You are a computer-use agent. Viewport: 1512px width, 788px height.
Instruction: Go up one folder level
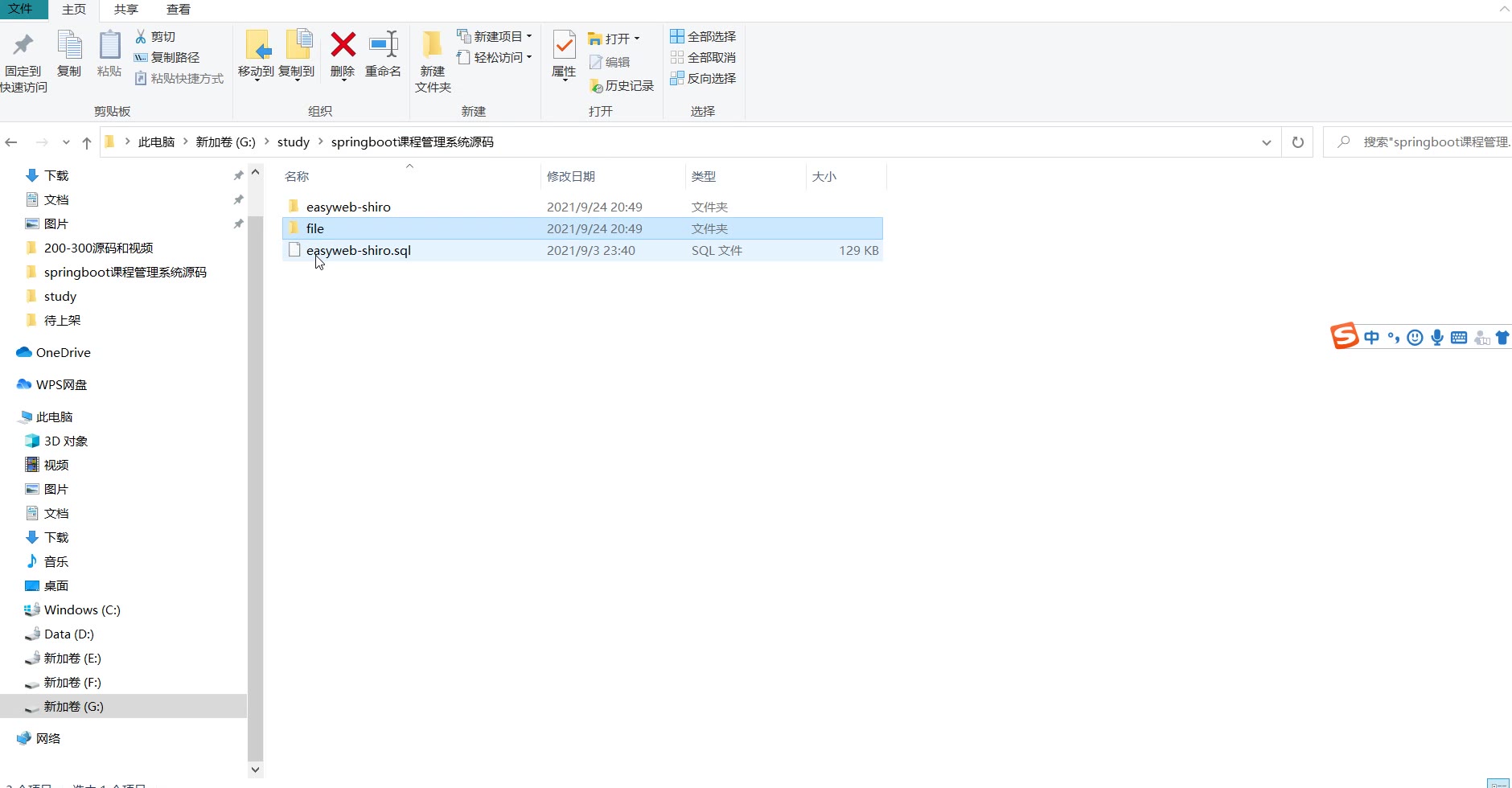point(87,142)
